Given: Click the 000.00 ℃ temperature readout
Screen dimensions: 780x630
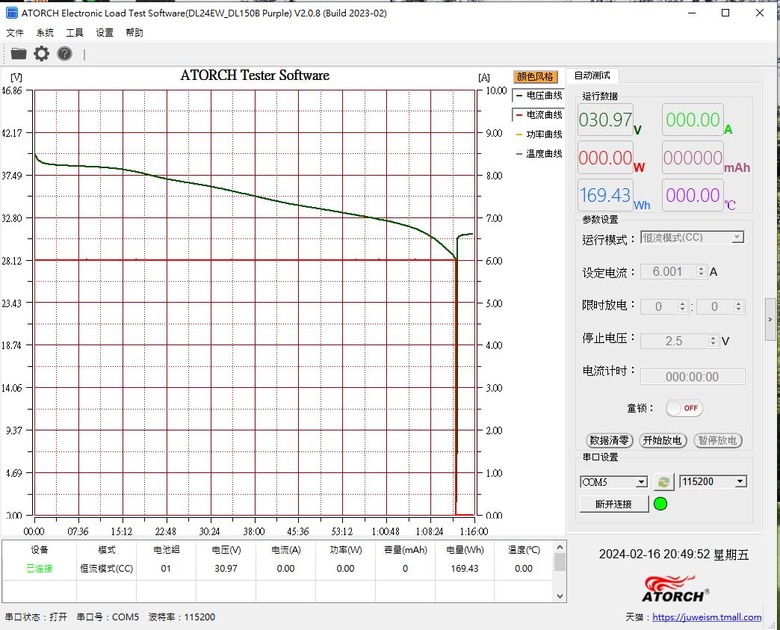Looking at the screenshot, I should pyautogui.click(x=693, y=195).
